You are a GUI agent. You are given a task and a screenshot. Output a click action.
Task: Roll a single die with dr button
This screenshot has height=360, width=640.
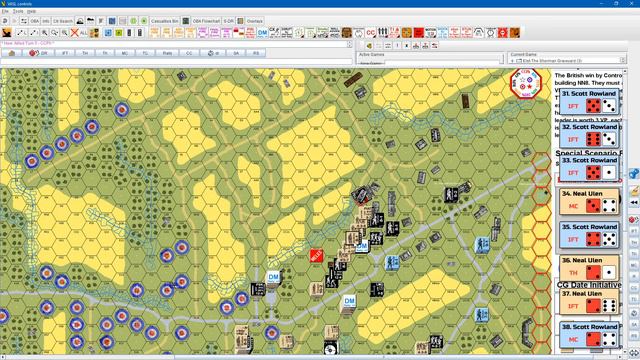pos(213,53)
